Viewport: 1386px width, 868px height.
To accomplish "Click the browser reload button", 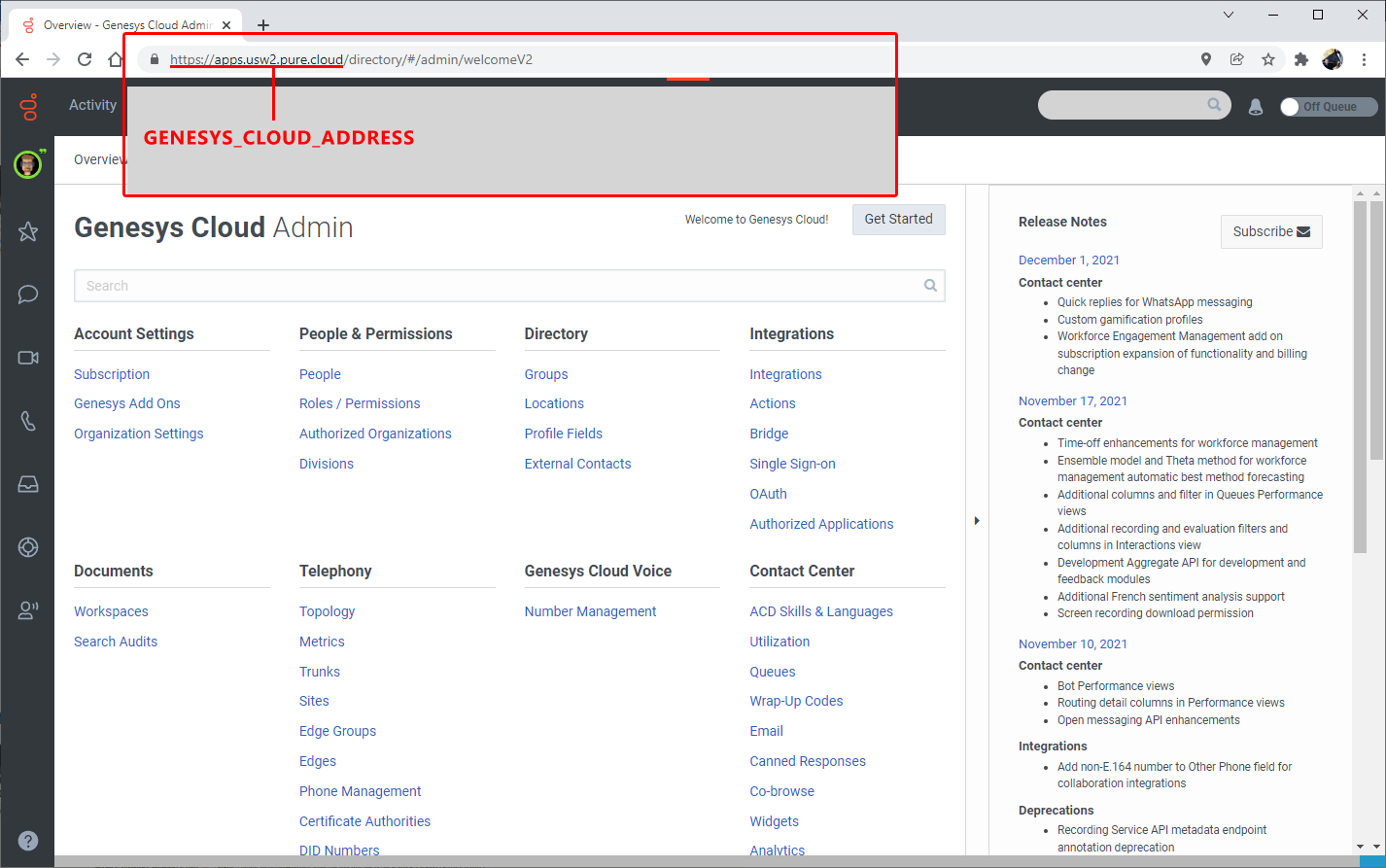I will [x=85, y=59].
